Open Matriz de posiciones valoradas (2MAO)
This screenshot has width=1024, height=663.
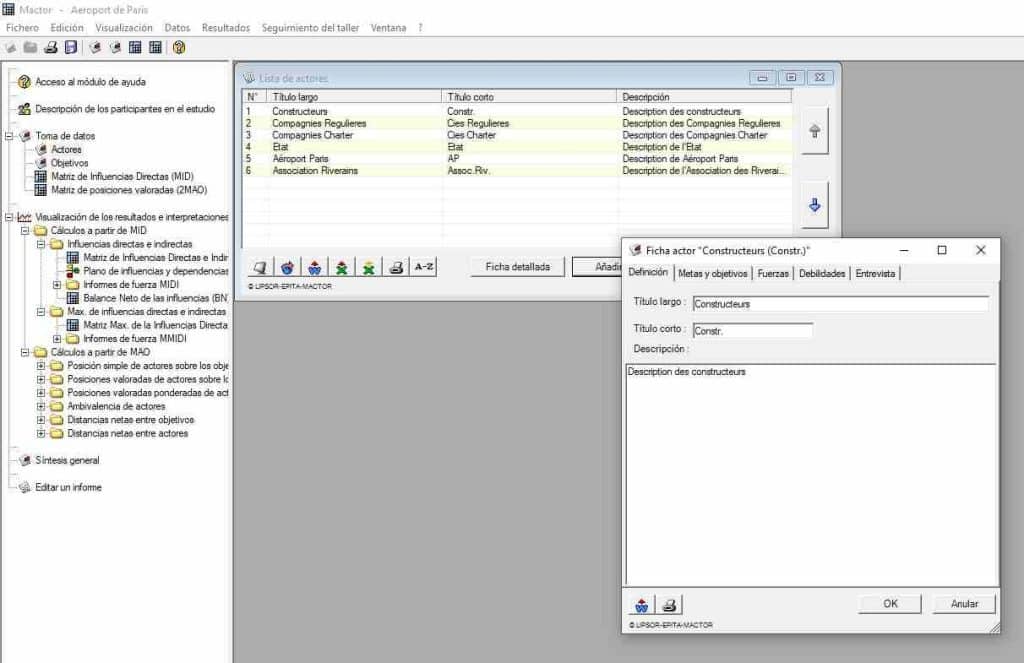click(129, 190)
